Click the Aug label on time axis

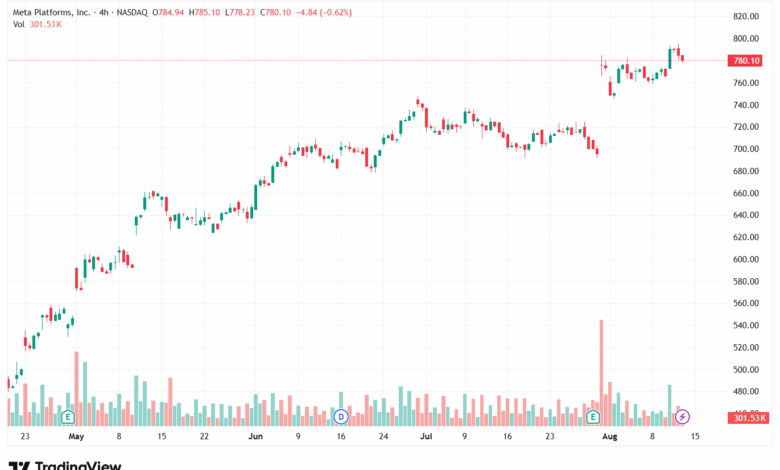609,437
